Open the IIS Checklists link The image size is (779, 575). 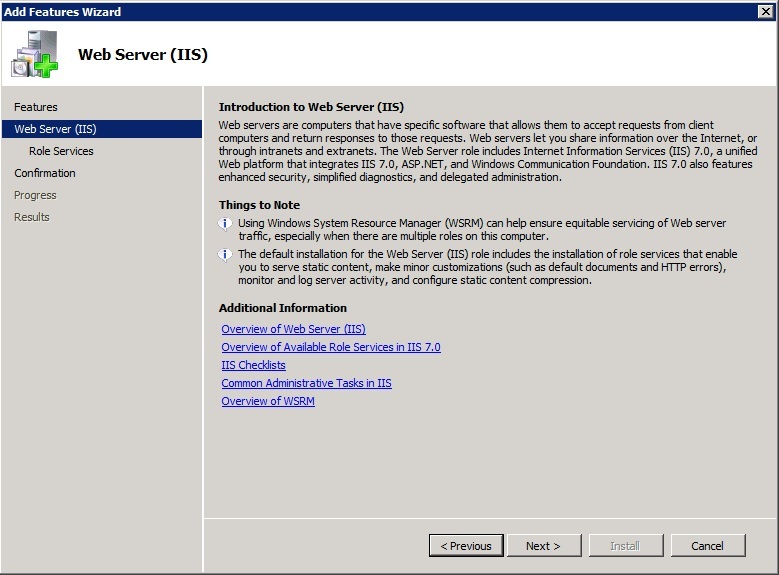tap(253, 365)
